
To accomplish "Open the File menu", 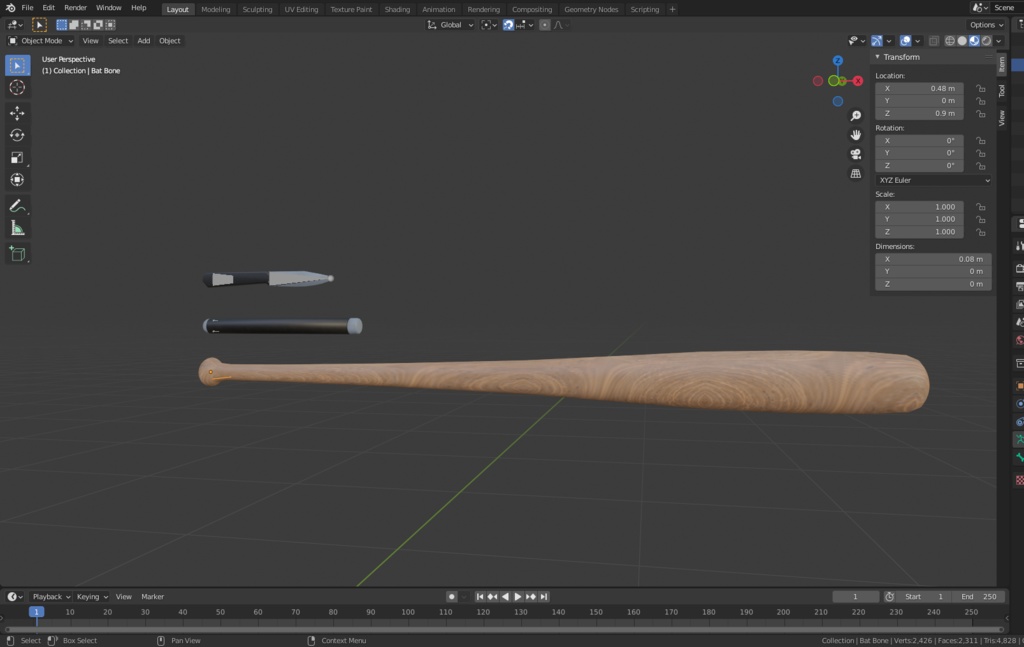I will (27, 8).
